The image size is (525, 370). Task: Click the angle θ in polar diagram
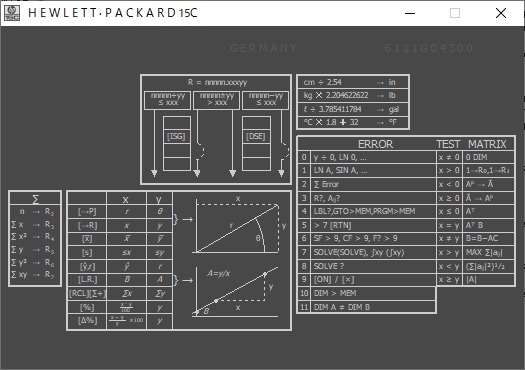coord(258,238)
